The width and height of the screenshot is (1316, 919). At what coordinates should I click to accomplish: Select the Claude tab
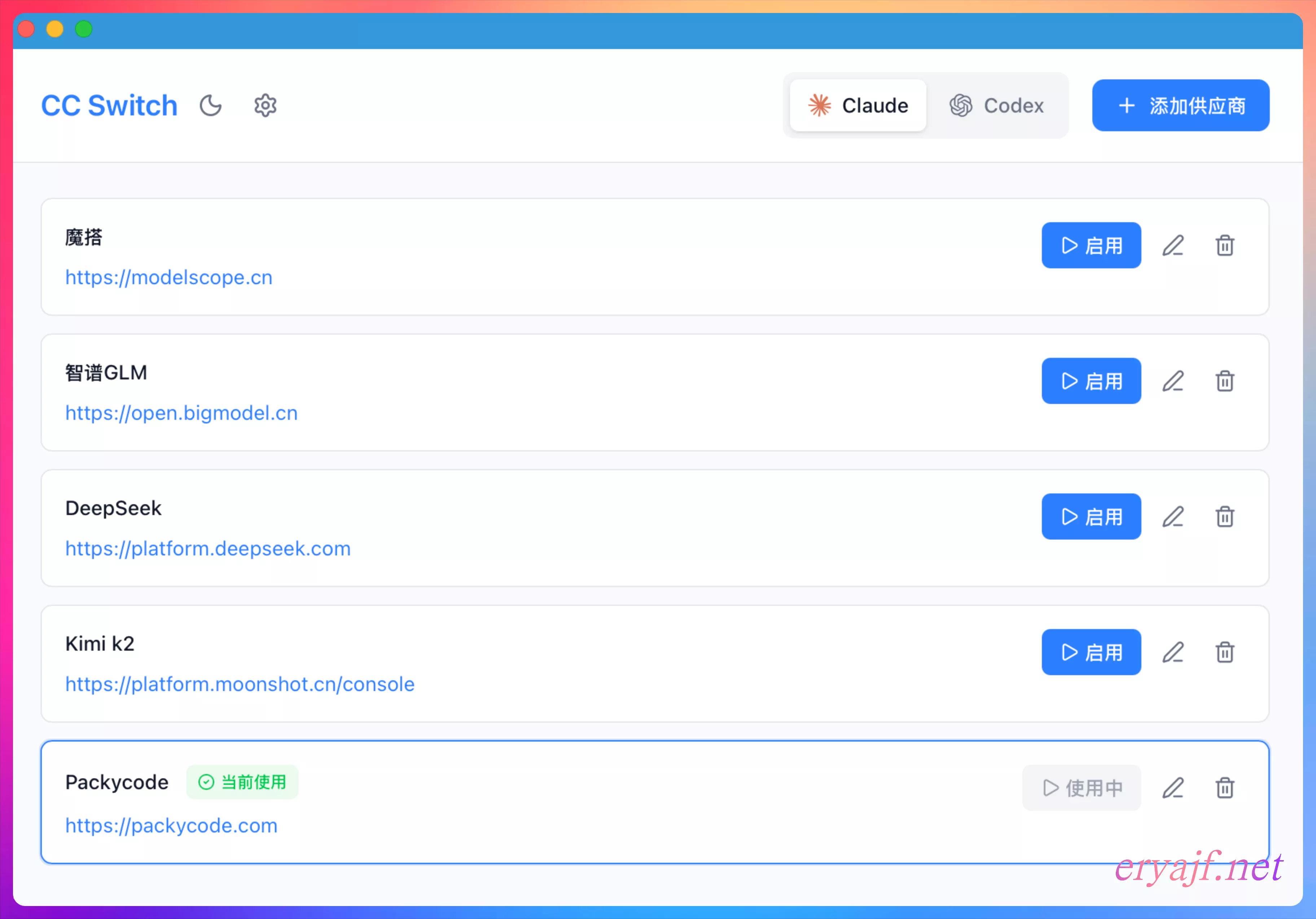point(857,106)
